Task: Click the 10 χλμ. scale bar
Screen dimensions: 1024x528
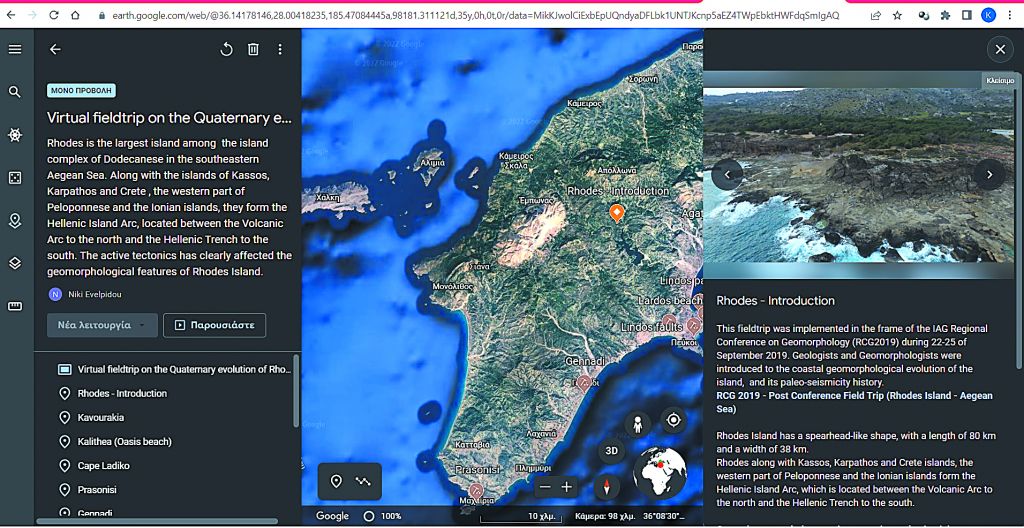Action: (x=519, y=517)
